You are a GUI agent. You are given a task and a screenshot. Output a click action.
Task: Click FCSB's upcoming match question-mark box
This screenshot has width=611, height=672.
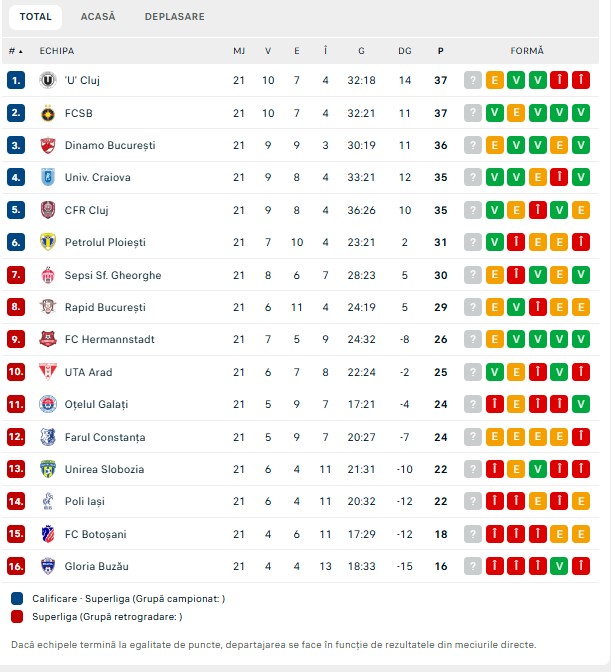click(473, 113)
